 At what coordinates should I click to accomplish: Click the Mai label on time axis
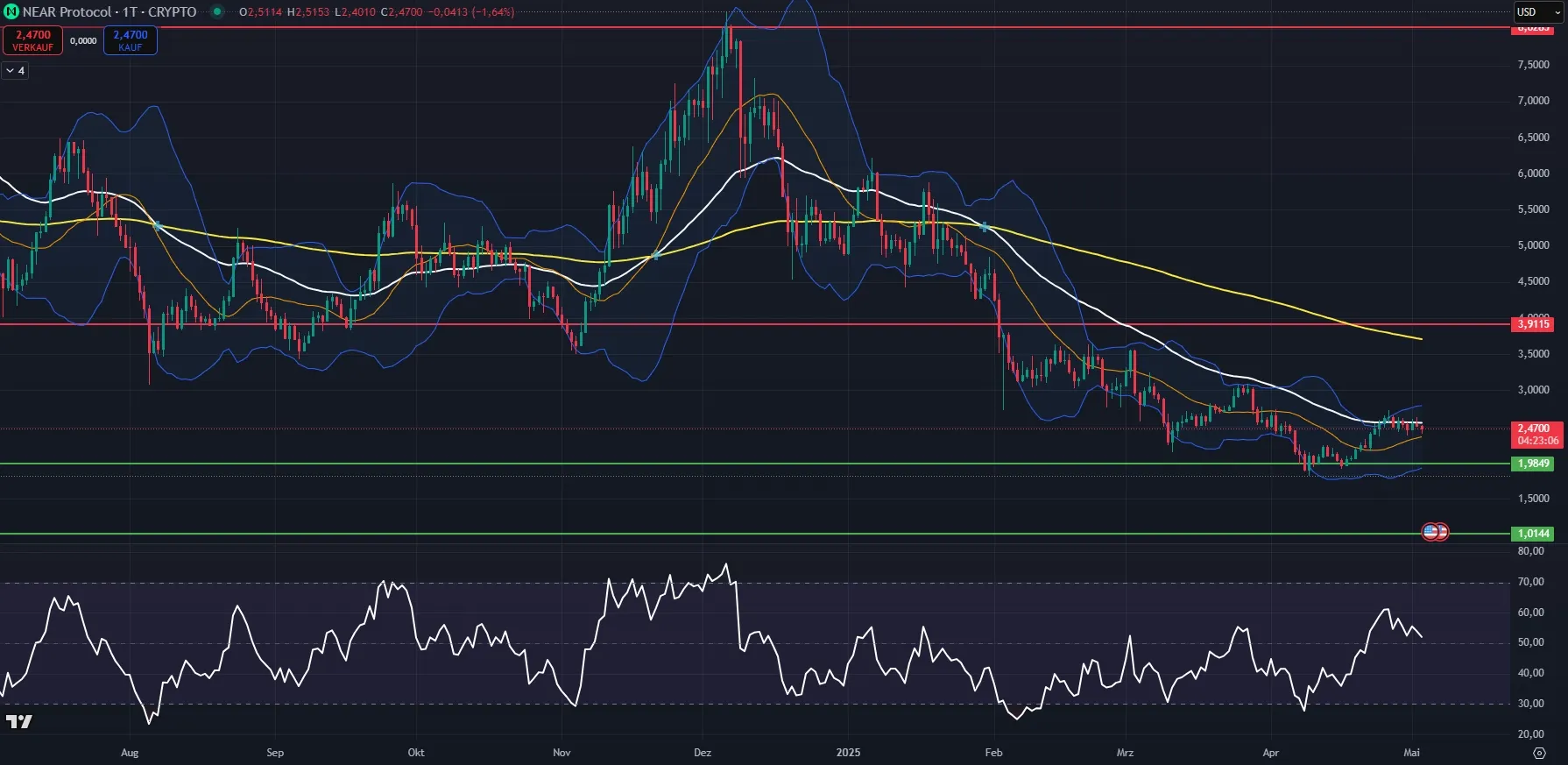1411,753
